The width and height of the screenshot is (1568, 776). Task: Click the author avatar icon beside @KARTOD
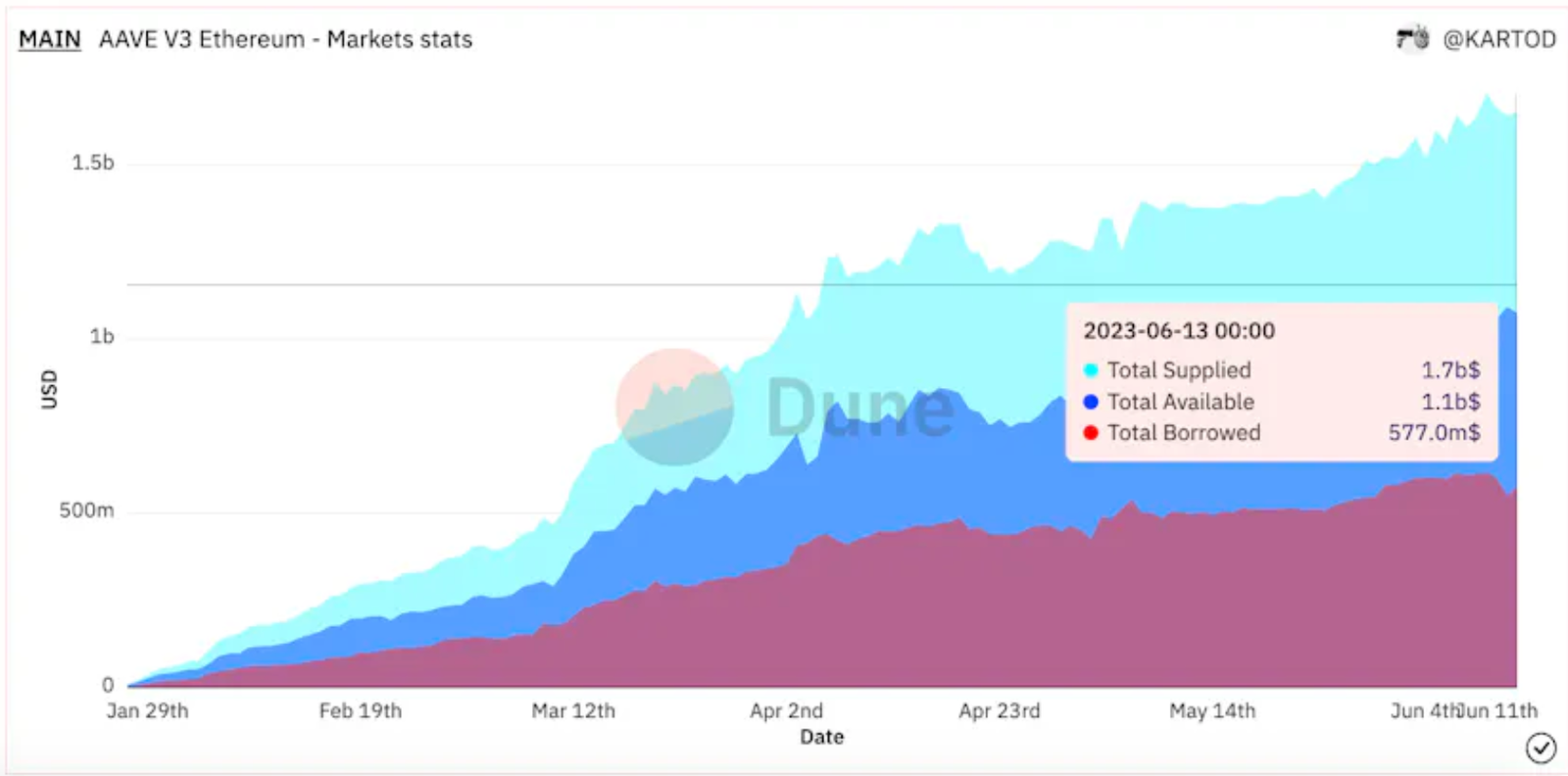1413,39
